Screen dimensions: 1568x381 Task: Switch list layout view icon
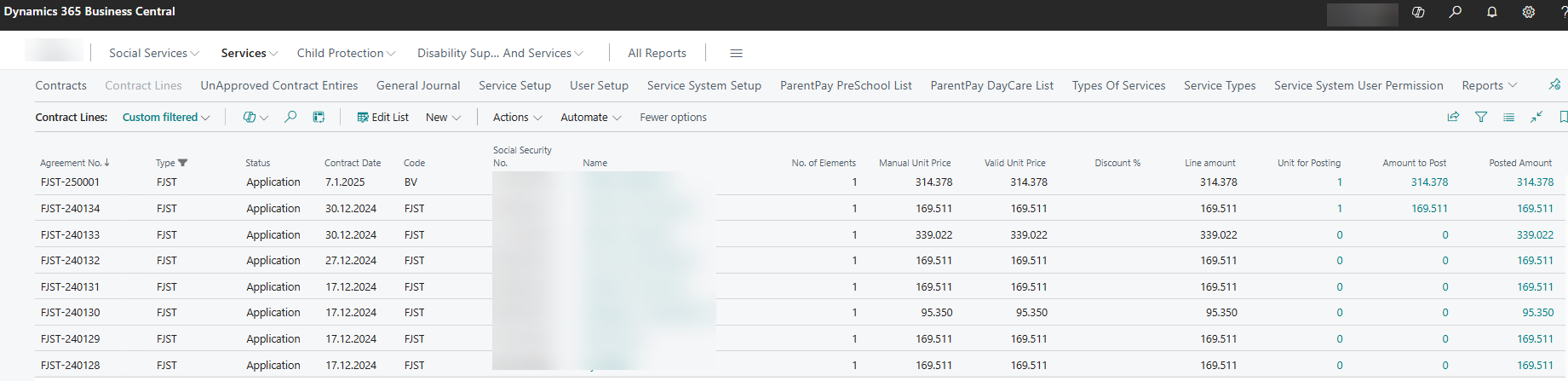click(1508, 117)
